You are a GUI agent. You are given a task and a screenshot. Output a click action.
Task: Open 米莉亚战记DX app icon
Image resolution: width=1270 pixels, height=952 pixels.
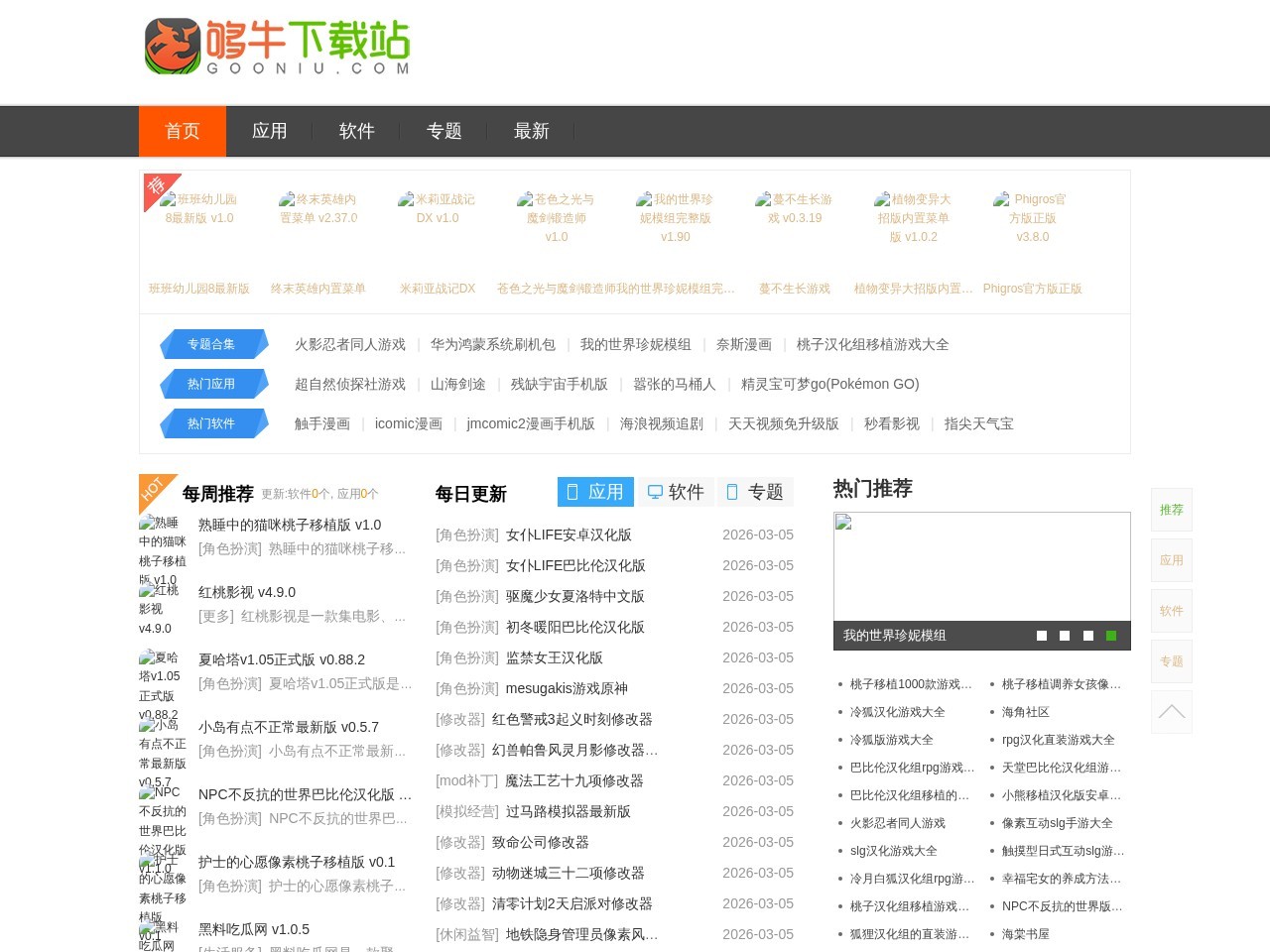click(x=438, y=208)
